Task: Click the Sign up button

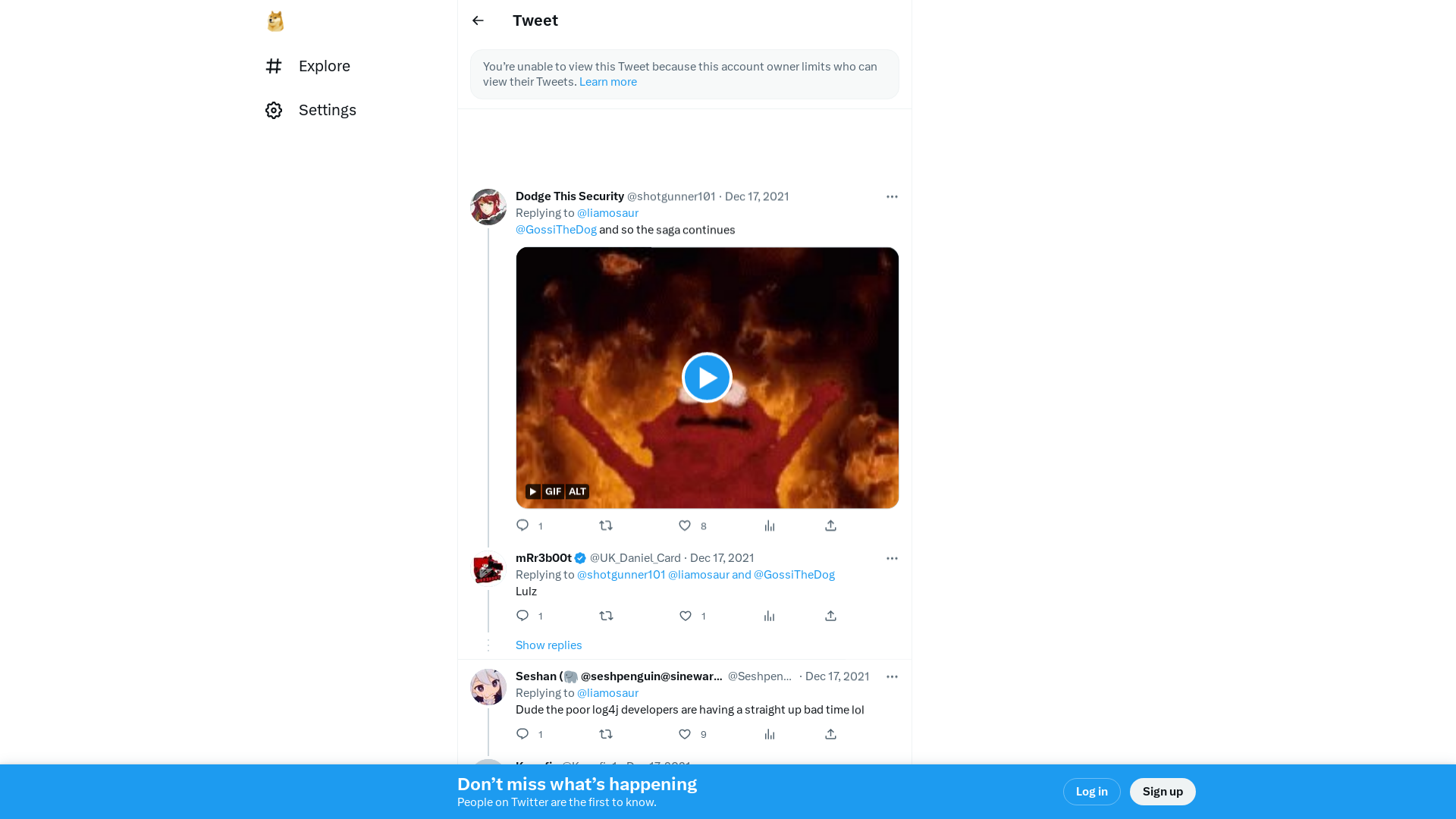Action: click(1163, 792)
